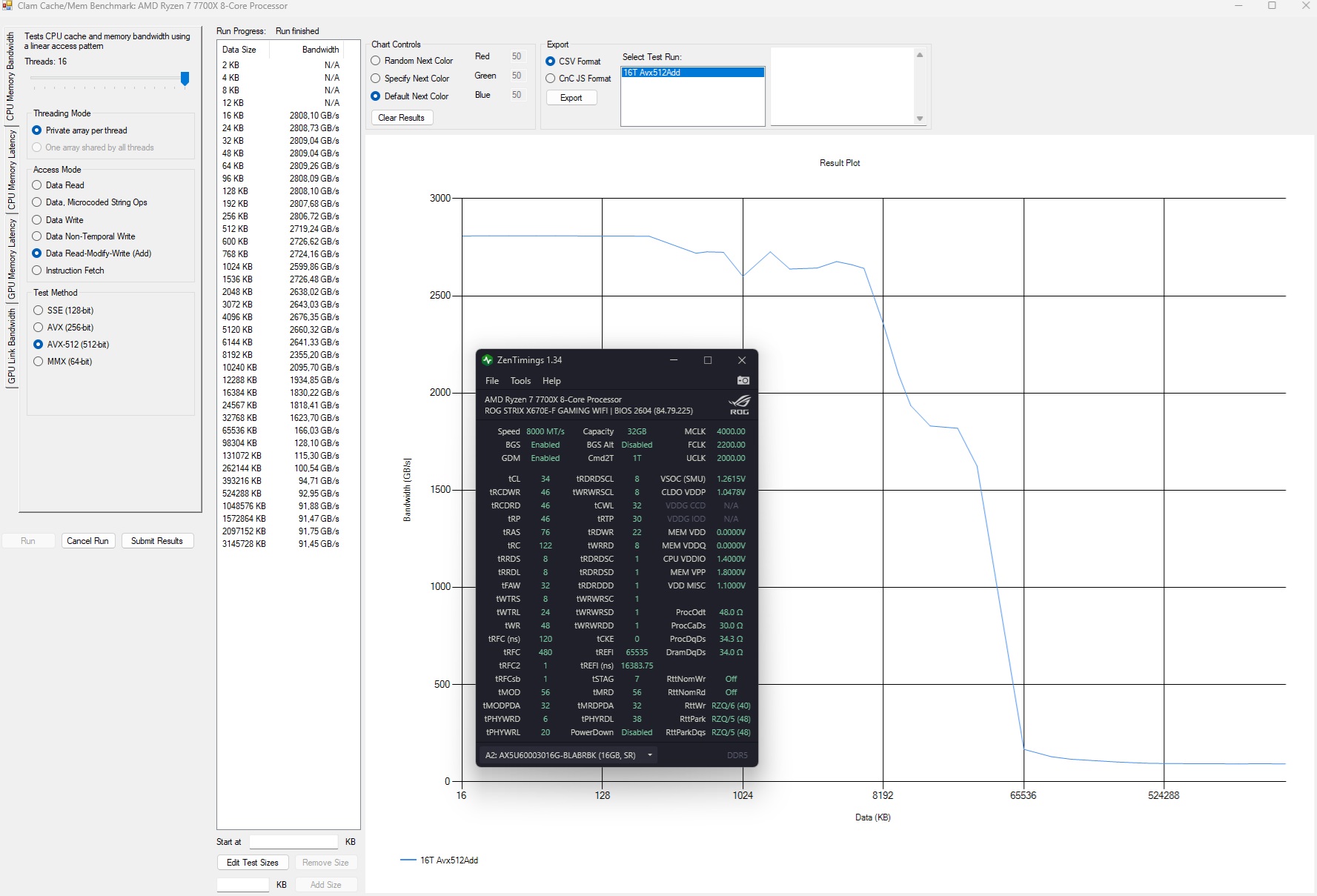Select the 16 KB result row
The image size is (1317, 896).
point(281,116)
